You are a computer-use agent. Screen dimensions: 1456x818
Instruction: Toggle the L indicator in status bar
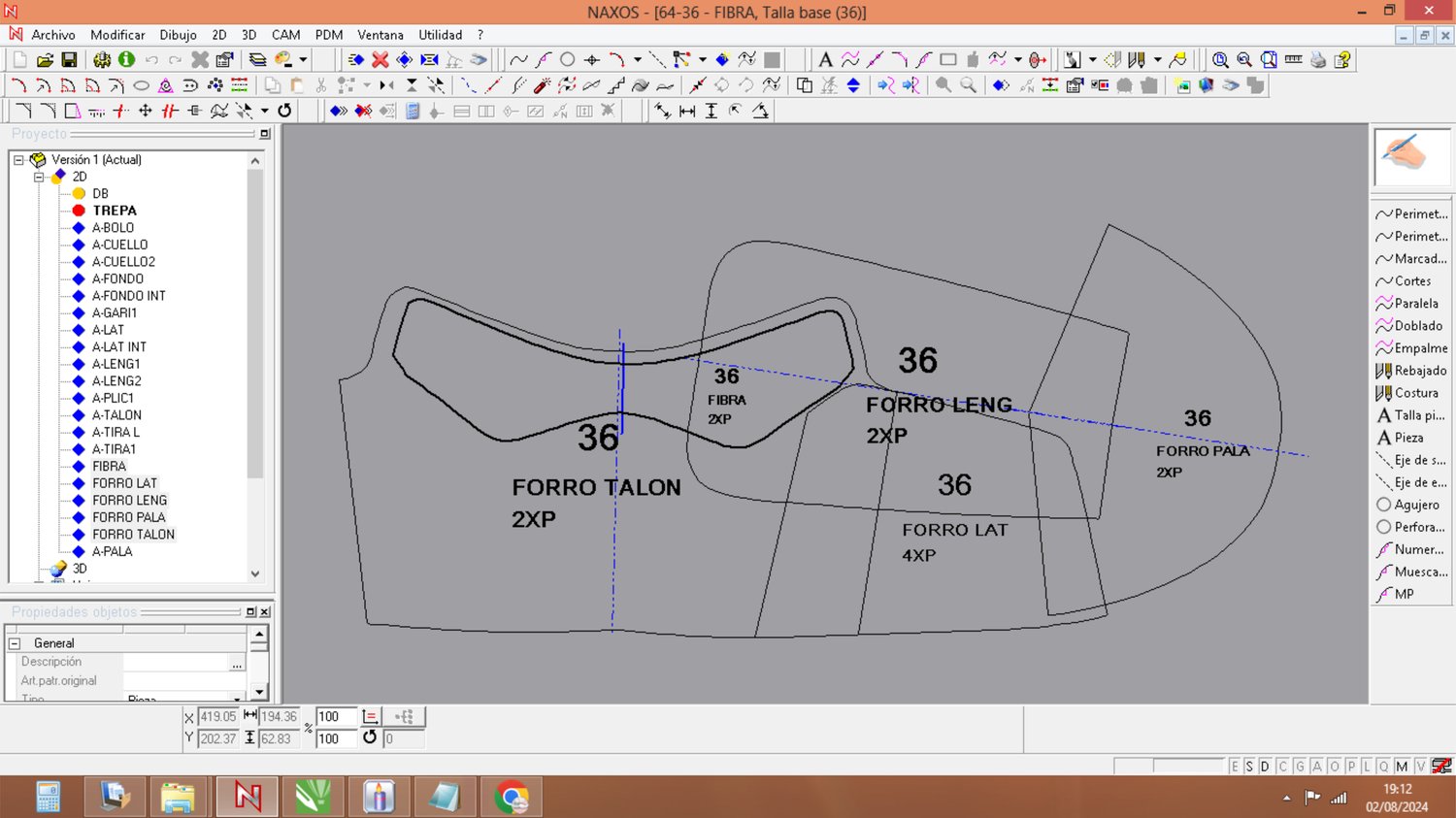pyautogui.click(x=1368, y=767)
